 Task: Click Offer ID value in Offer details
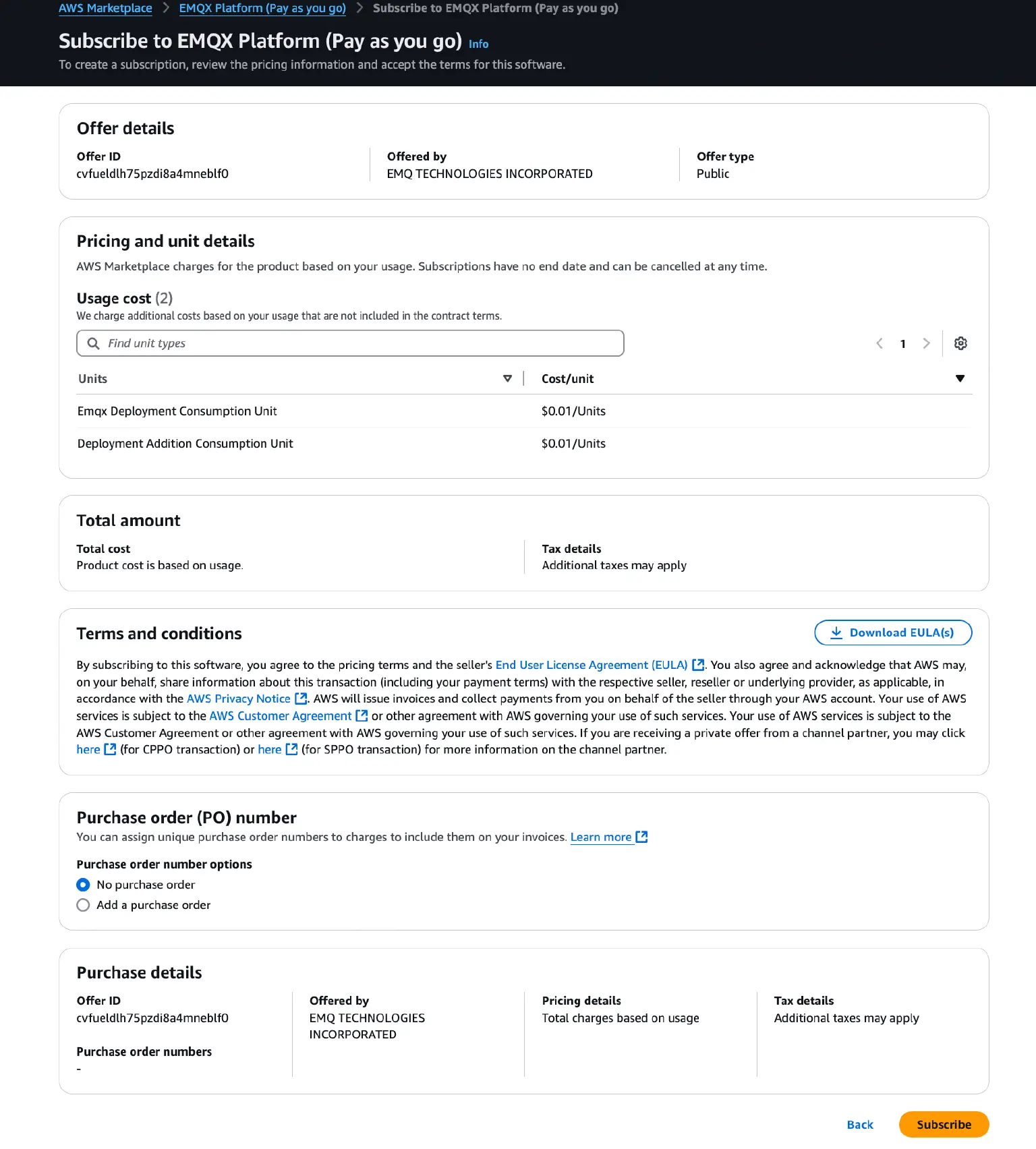click(x=152, y=174)
